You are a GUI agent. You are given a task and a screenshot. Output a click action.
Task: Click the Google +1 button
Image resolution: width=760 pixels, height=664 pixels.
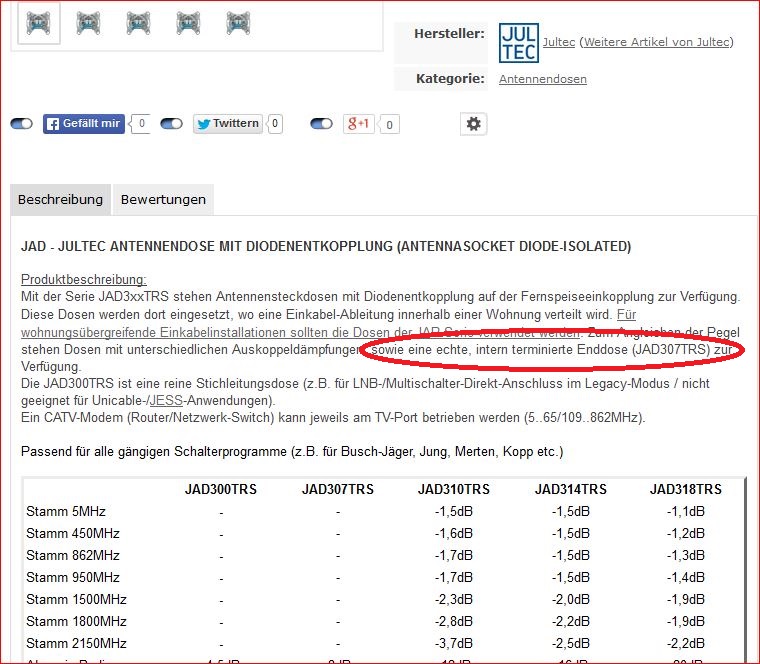[x=358, y=124]
